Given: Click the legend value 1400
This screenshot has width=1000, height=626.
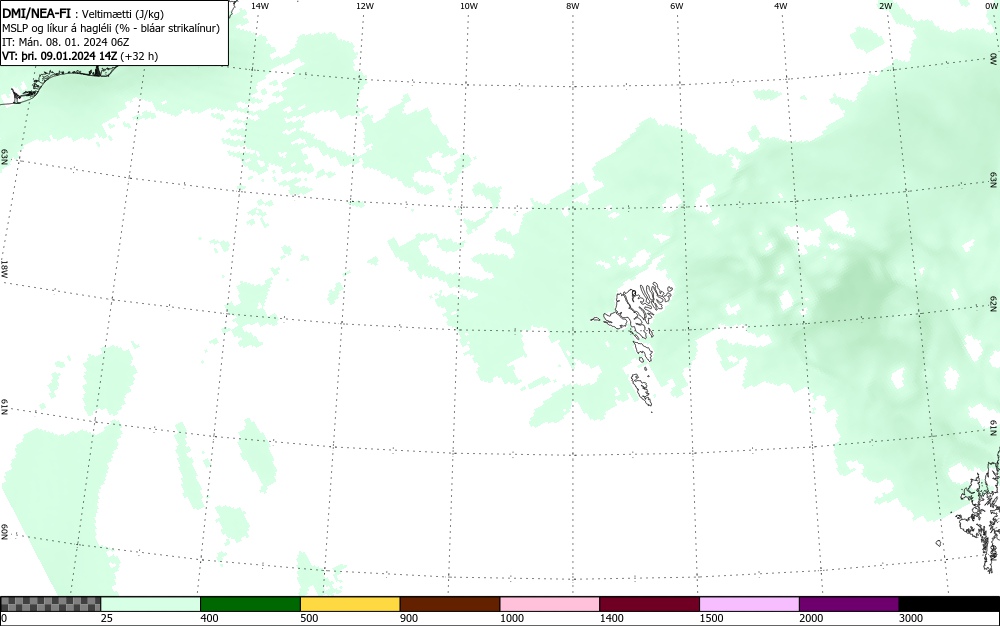Looking at the screenshot, I should [x=612, y=618].
